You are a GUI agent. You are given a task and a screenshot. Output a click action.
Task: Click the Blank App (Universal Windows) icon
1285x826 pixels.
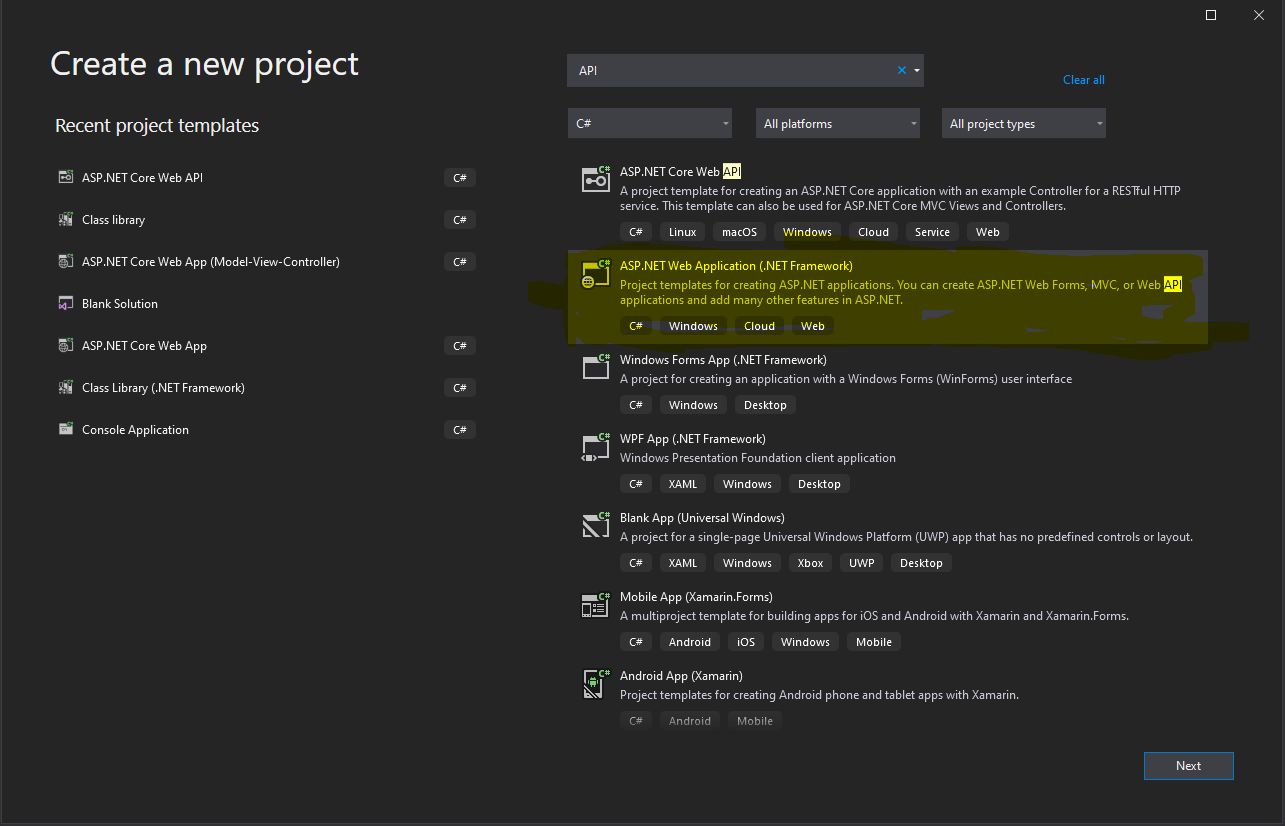[596, 525]
